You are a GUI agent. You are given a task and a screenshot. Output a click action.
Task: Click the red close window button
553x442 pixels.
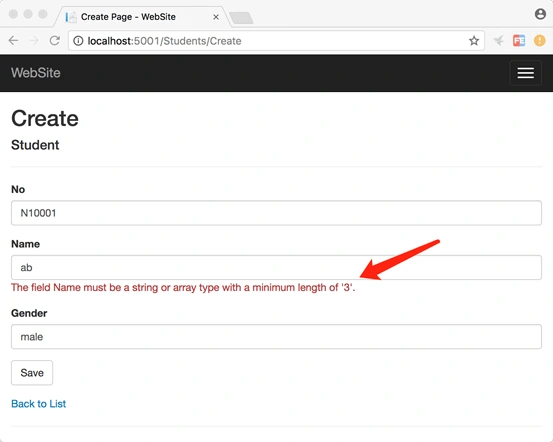coord(13,14)
